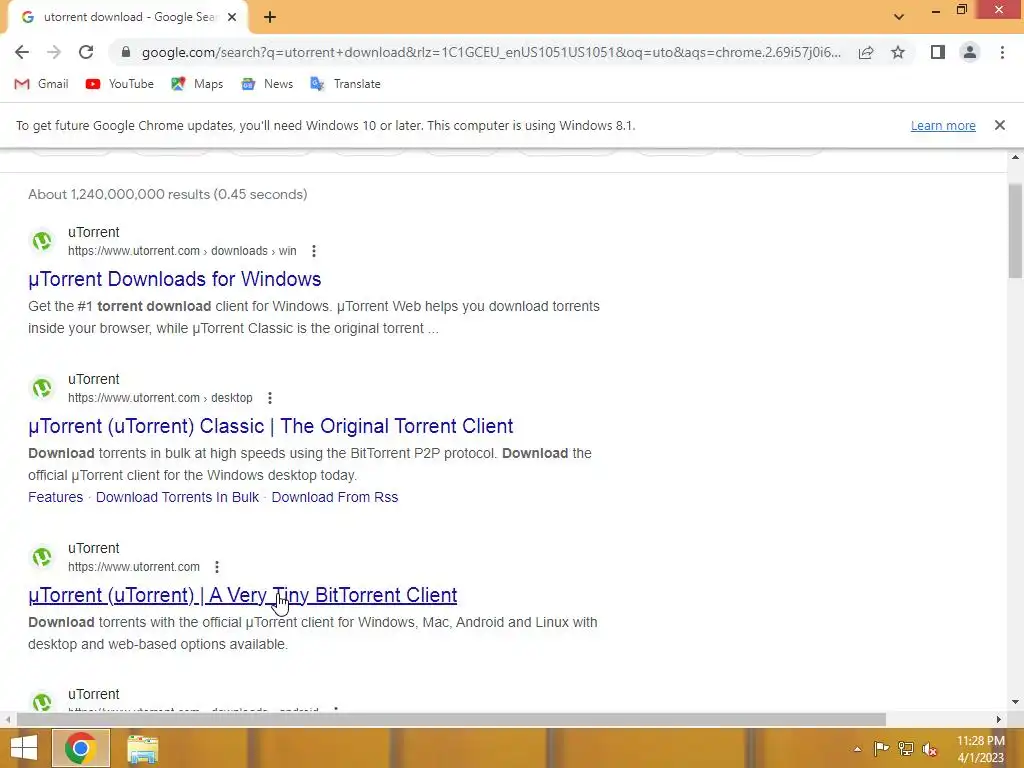Dismiss the Chrome update notification bar

pos(999,125)
